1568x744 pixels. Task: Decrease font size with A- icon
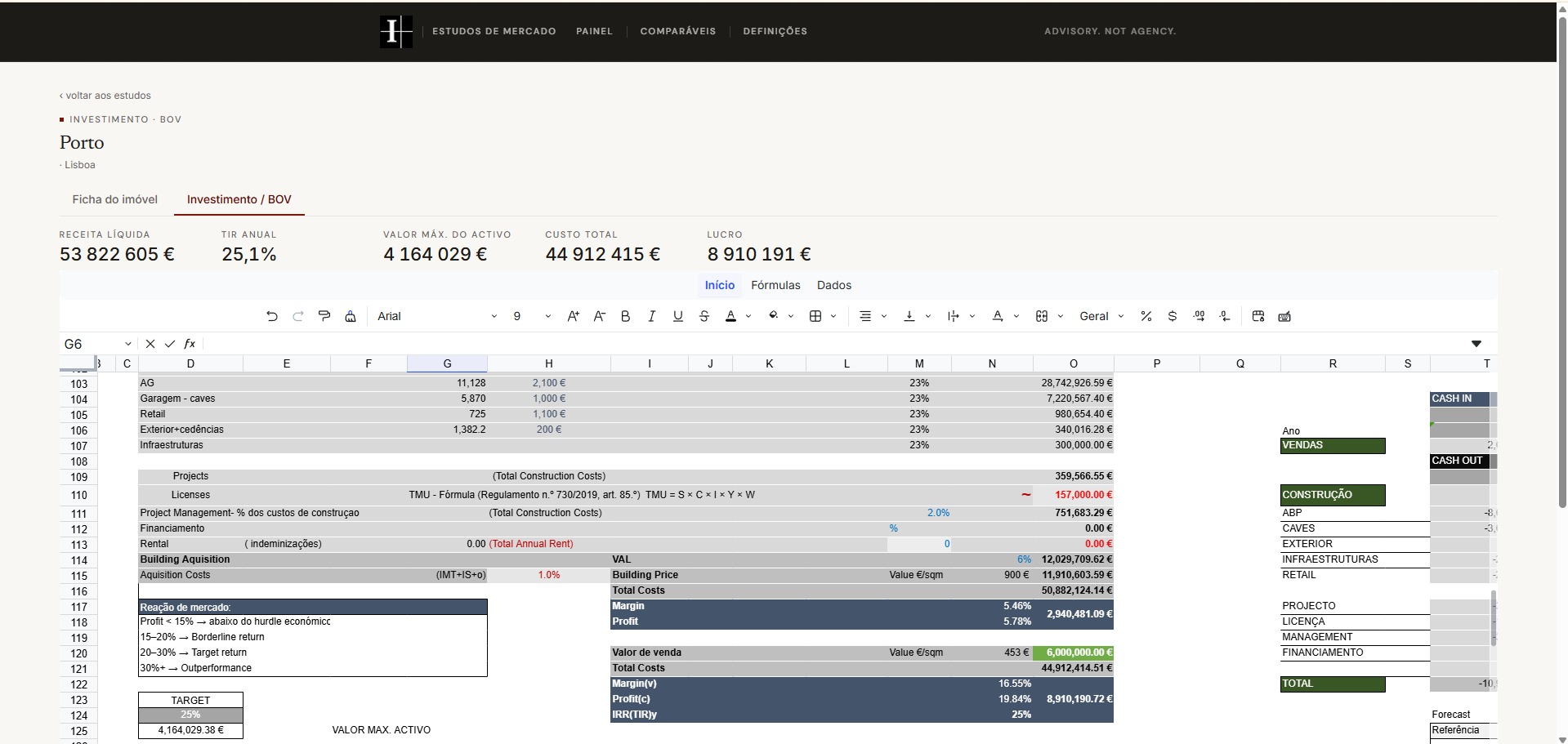click(599, 316)
